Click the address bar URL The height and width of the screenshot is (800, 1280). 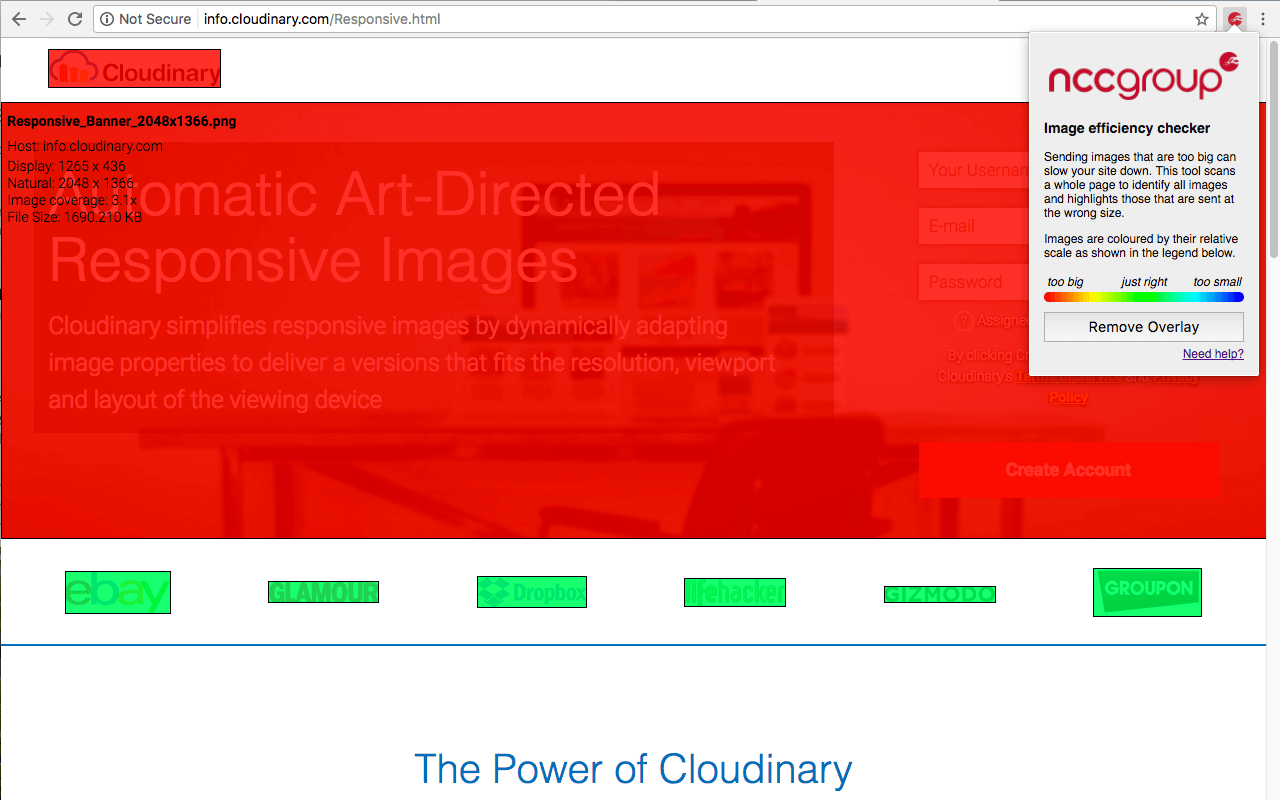(322, 19)
